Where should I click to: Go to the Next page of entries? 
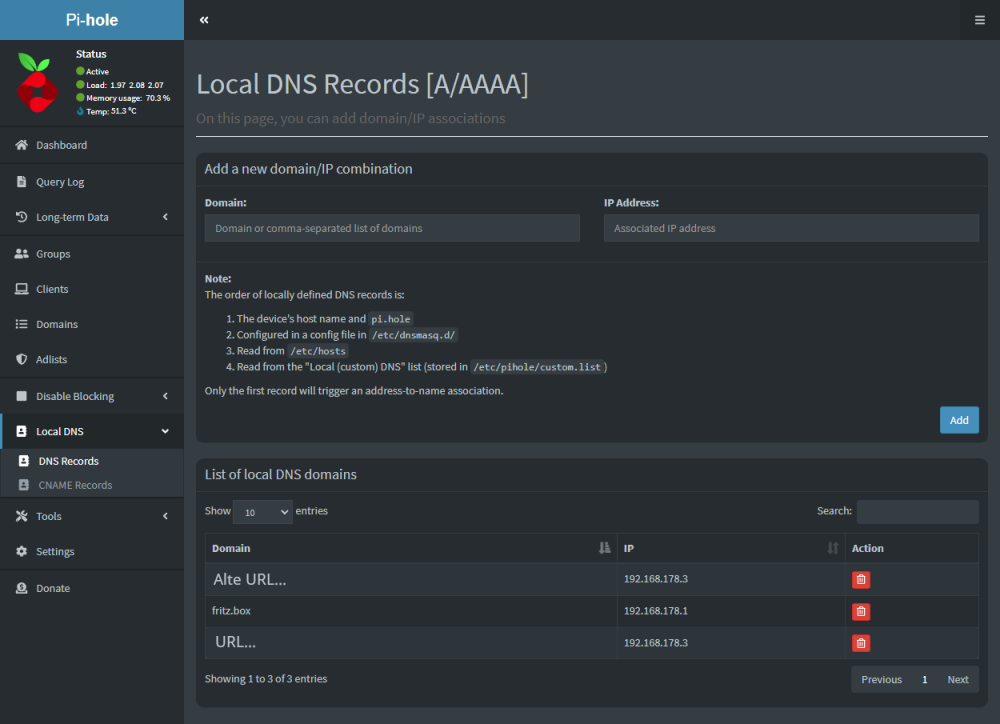(957, 679)
